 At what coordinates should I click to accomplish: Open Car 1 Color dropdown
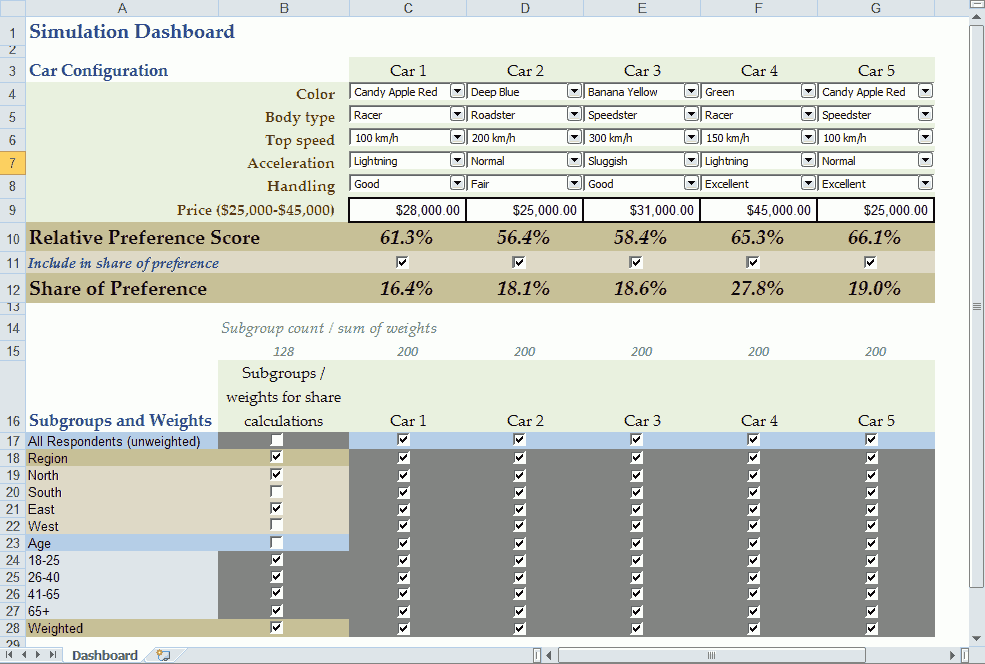click(457, 91)
